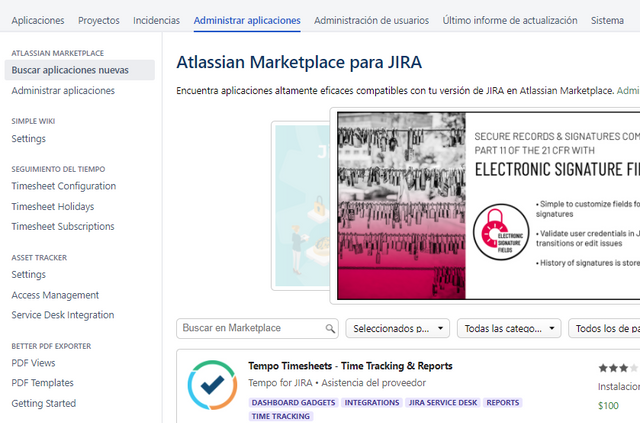Open PDF Templates link
This screenshot has width=640, height=423.
(x=42, y=383)
